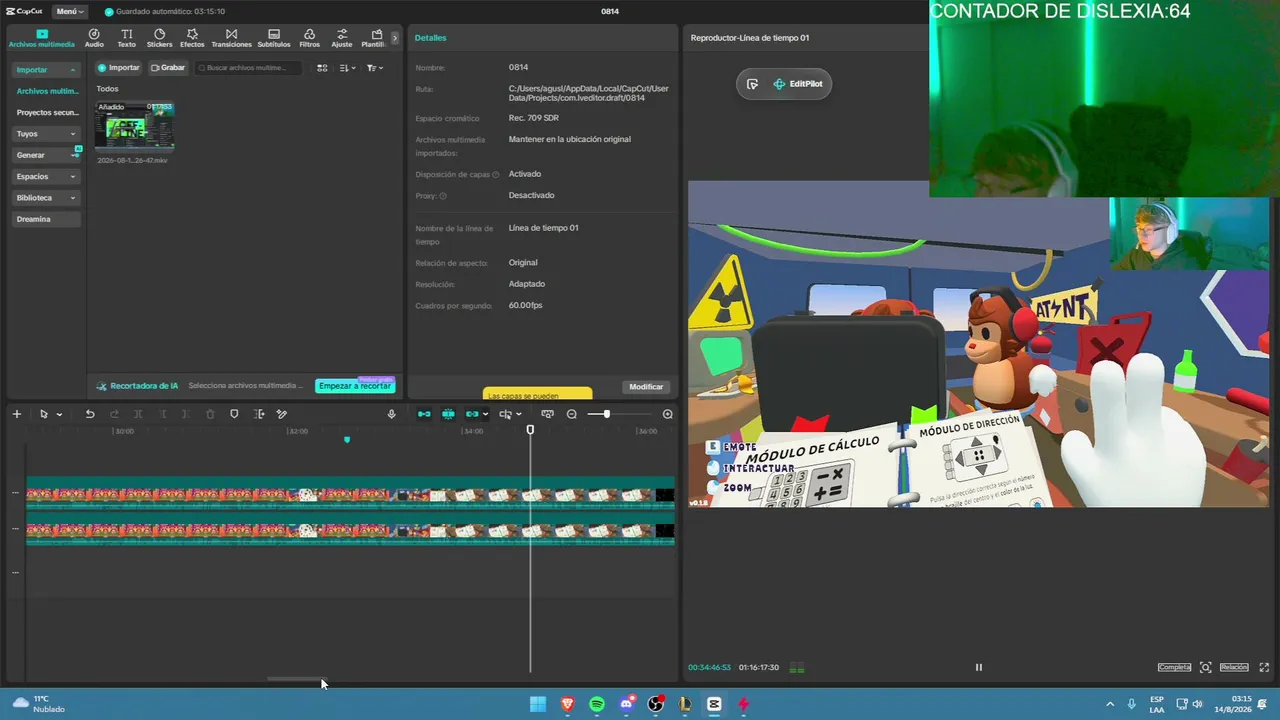The width and height of the screenshot is (1280, 720).
Task: Click the timeline horizontal scrollbar
Action: [x=296, y=678]
